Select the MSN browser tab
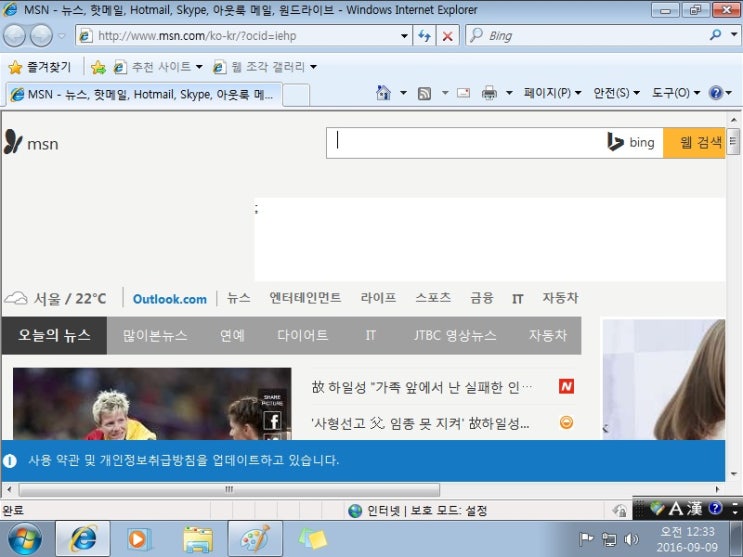Viewport: 743px width, 557px height. coord(143,94)
